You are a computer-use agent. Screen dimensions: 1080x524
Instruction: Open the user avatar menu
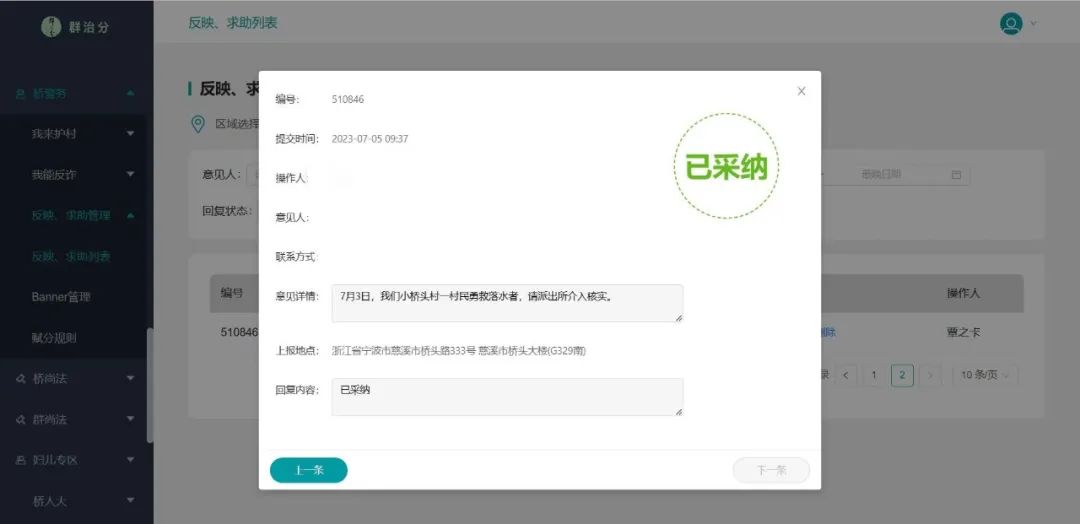[x=1011, y=24]
